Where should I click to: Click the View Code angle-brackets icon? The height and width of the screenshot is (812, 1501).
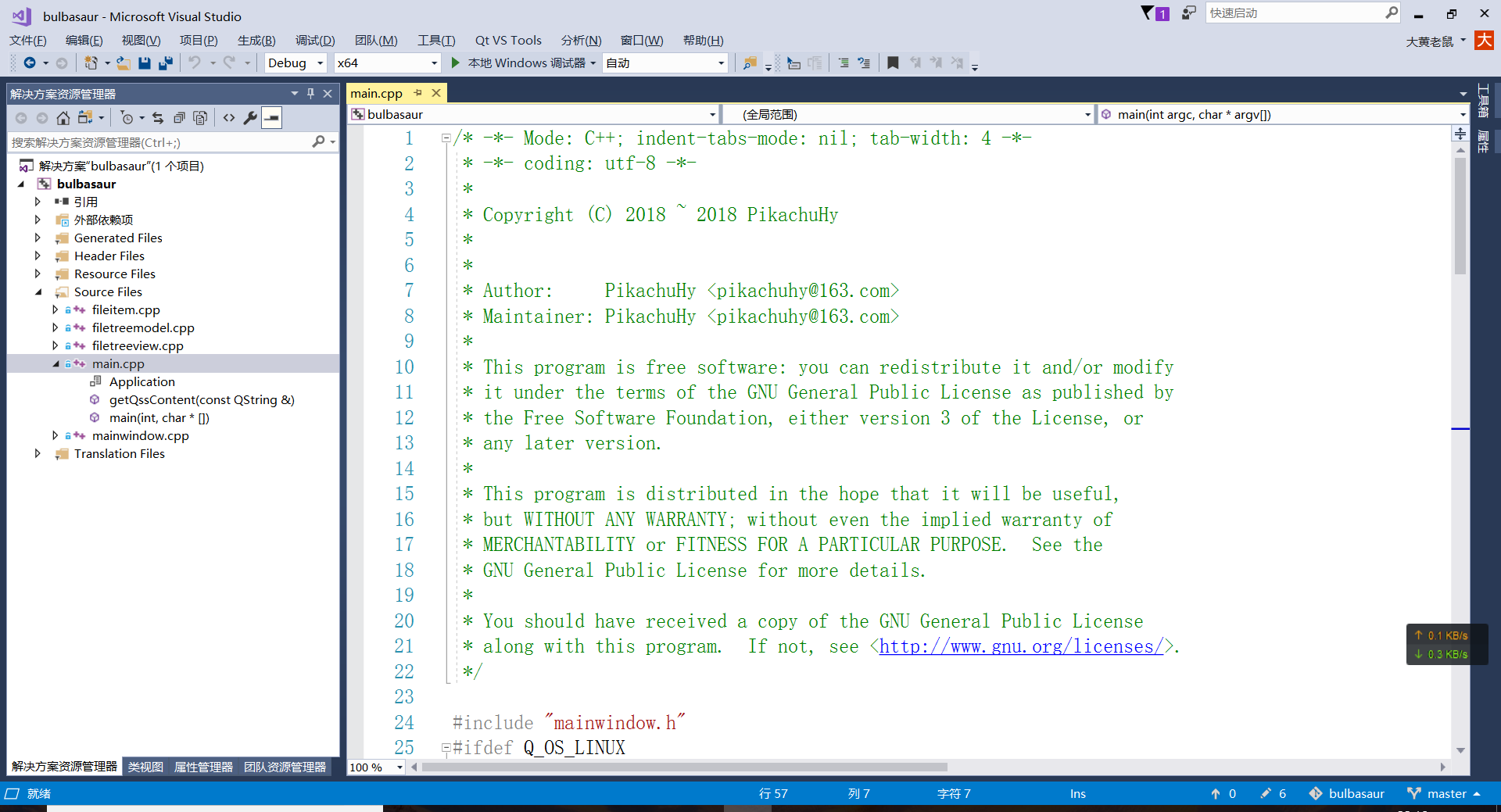point(229,118)
